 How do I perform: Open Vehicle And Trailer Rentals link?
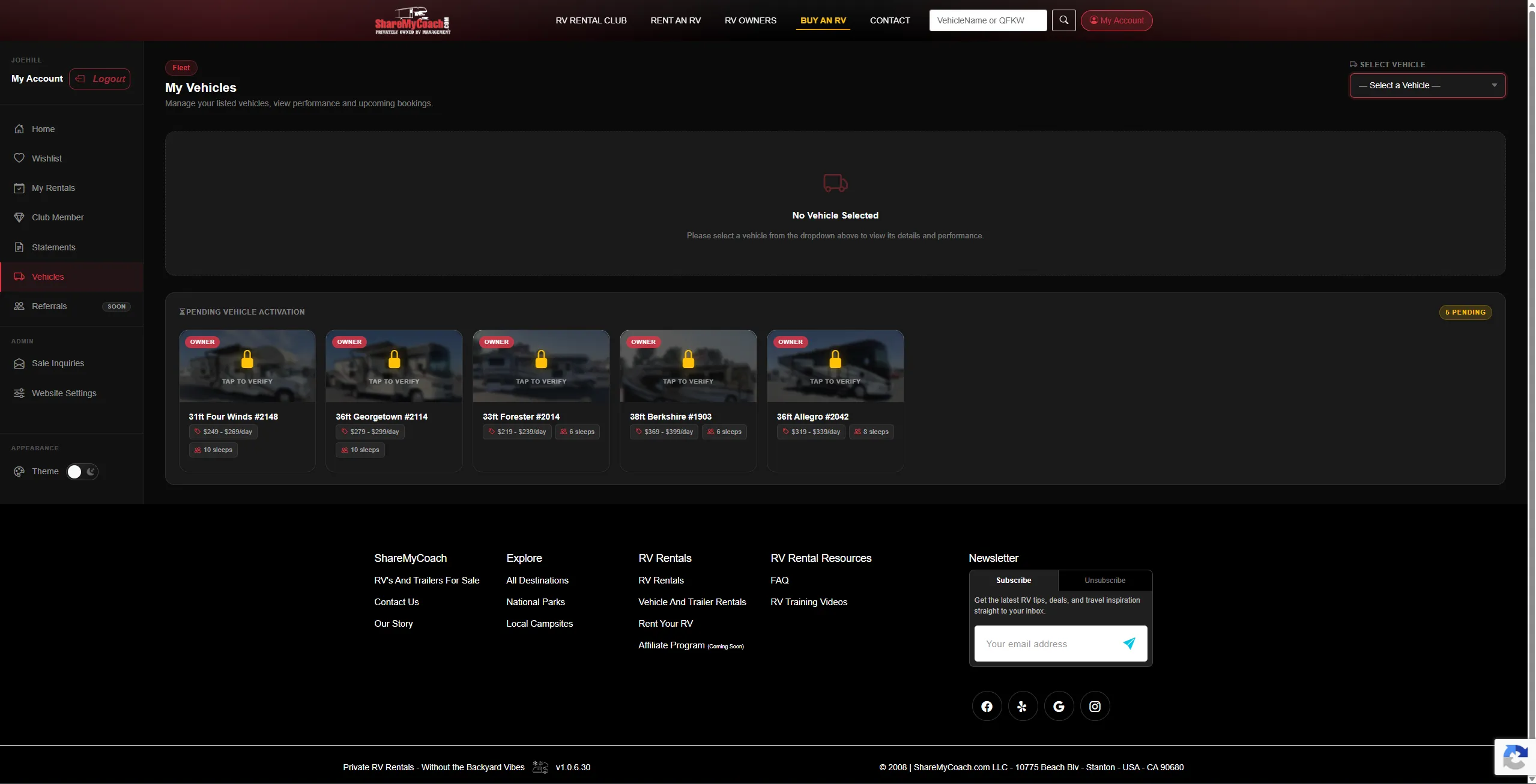pos(692,602)
